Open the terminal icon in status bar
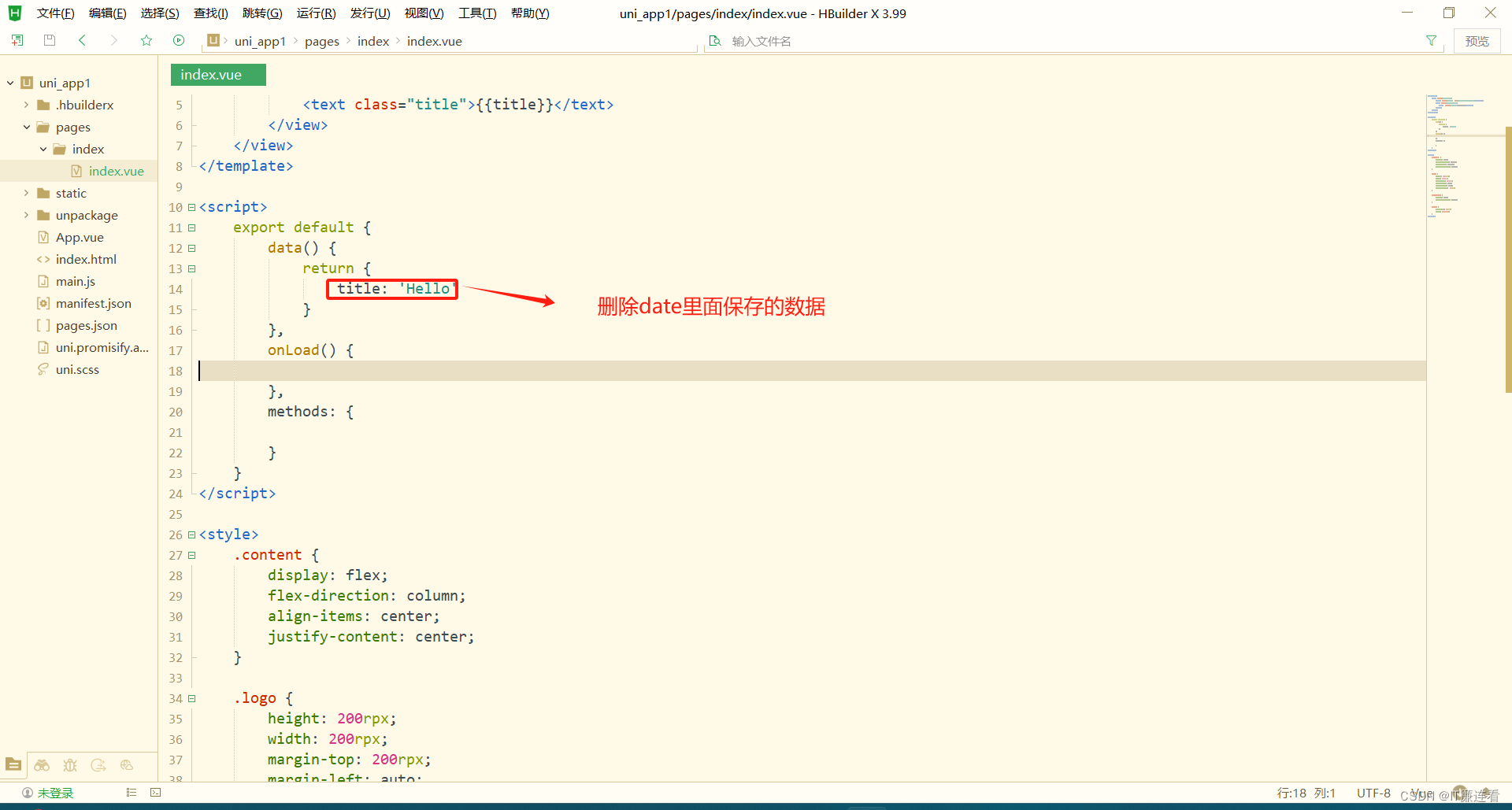The image size is (1512, 810). (x=156, y=793)
